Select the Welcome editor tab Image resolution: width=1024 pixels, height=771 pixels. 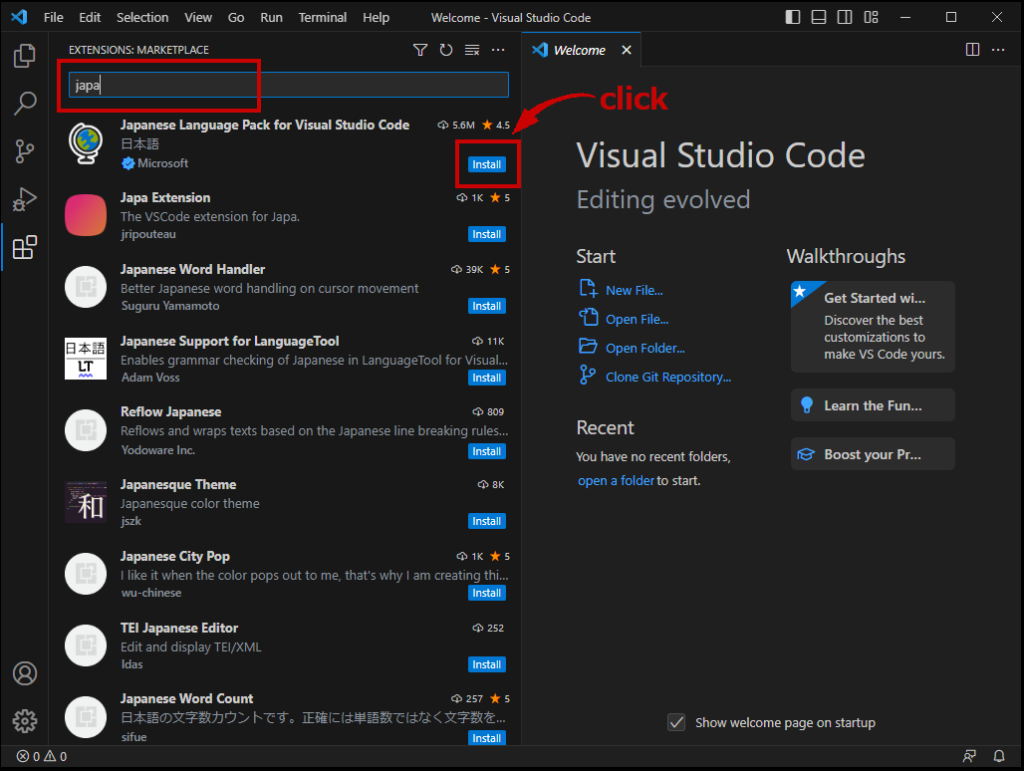click(x=579, y=50)
